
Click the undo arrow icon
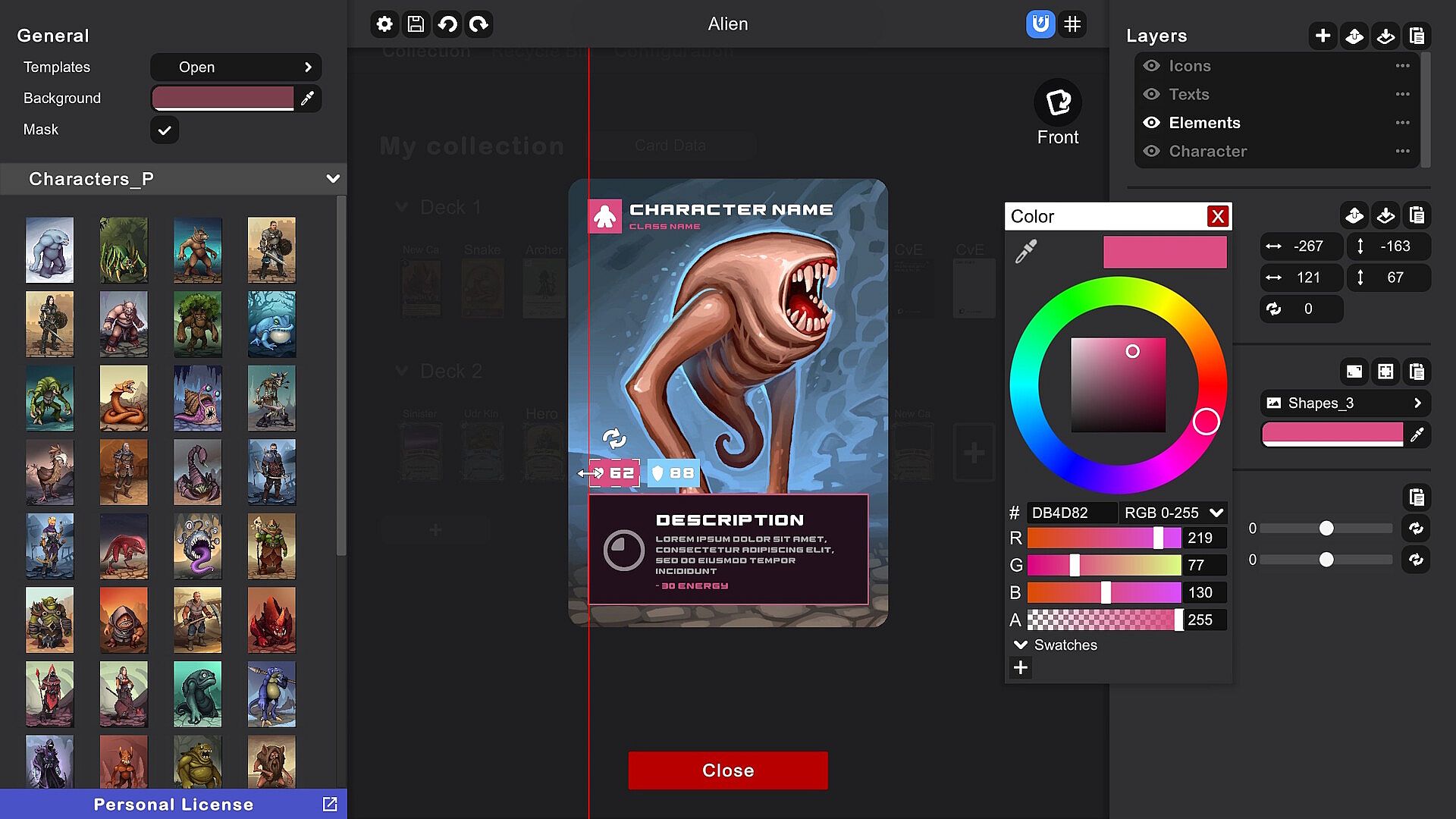click(447, 24)
